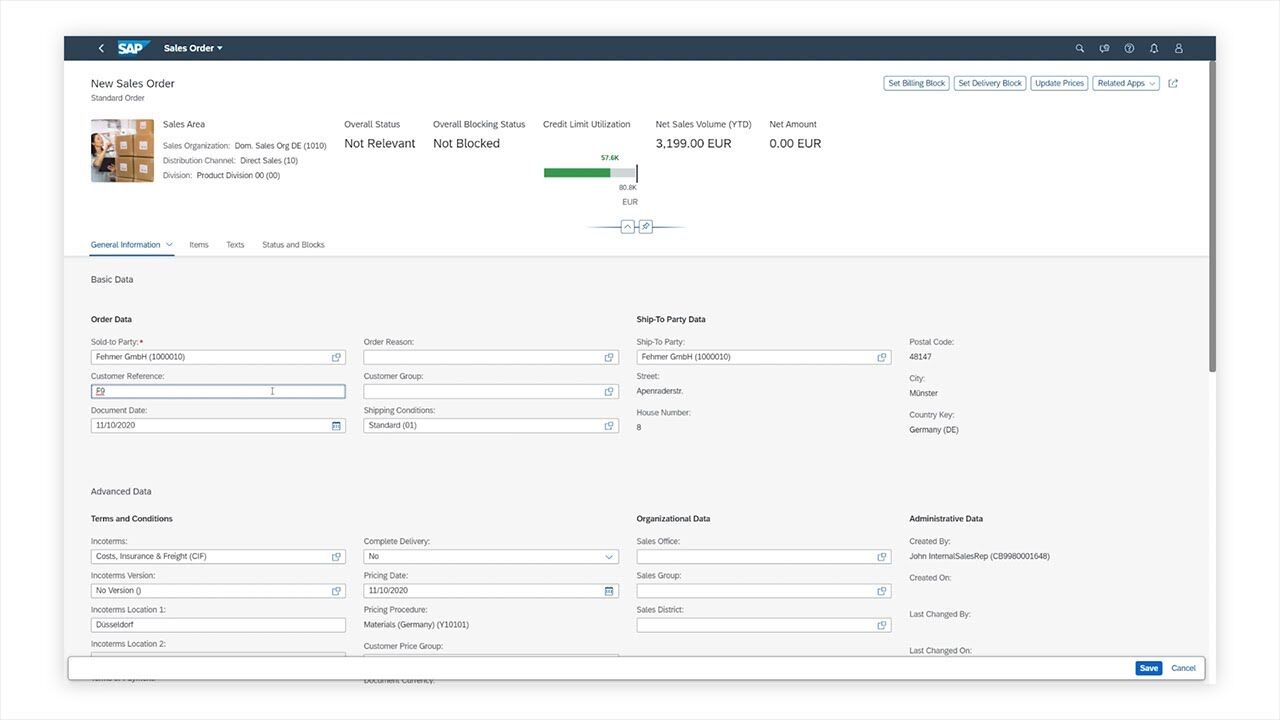This screenshot has height=720, width=1280.
Task: Open the help icon in the shell bar
Action: [x=1129, y=47]
